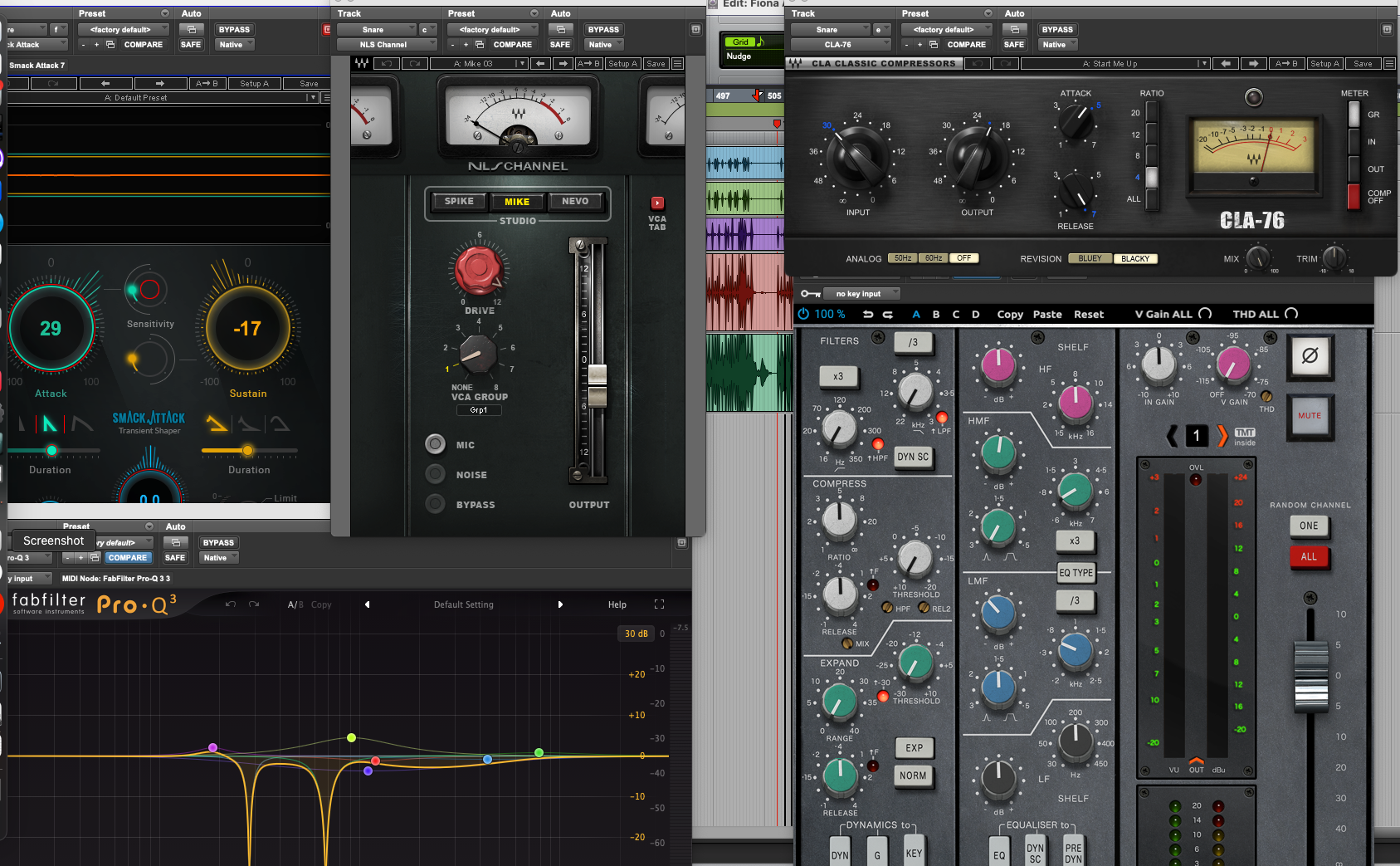Set CLA-76 analog to 50Hz

(903, 258)
